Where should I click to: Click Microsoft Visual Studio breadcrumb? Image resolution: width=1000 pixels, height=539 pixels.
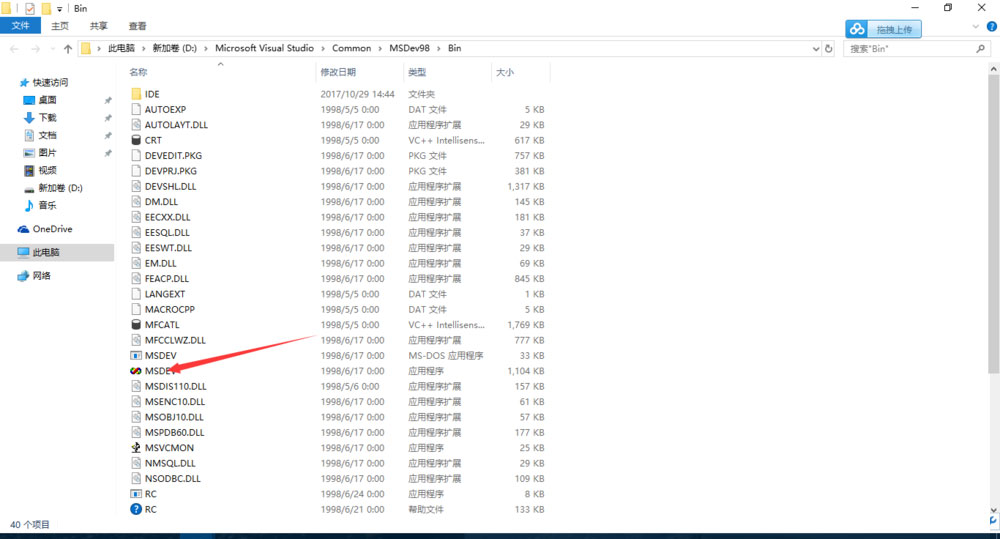(x=264, y=48)
